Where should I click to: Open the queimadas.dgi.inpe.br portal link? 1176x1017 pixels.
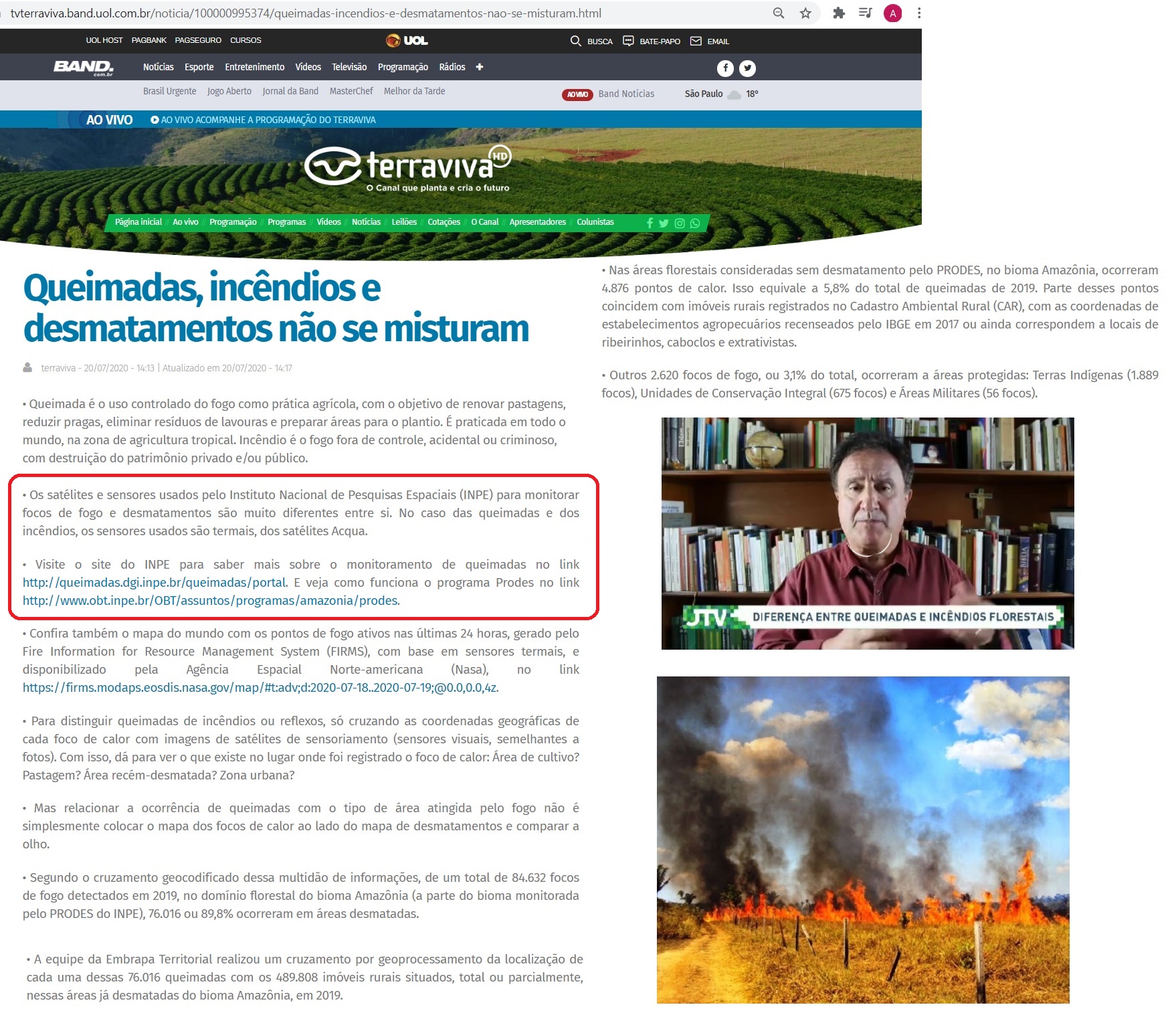point(155,583)
